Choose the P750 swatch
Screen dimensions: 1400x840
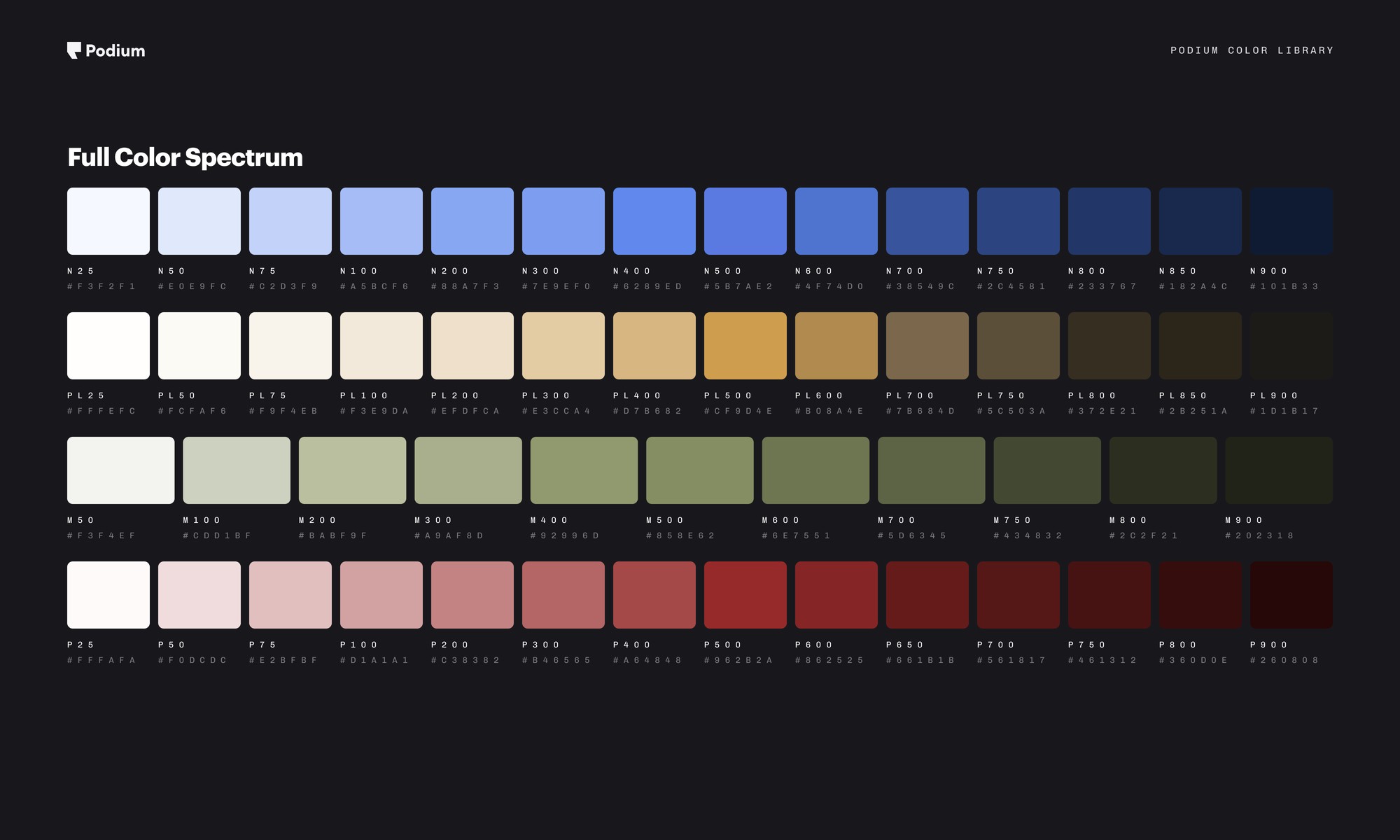[1109, 595]
